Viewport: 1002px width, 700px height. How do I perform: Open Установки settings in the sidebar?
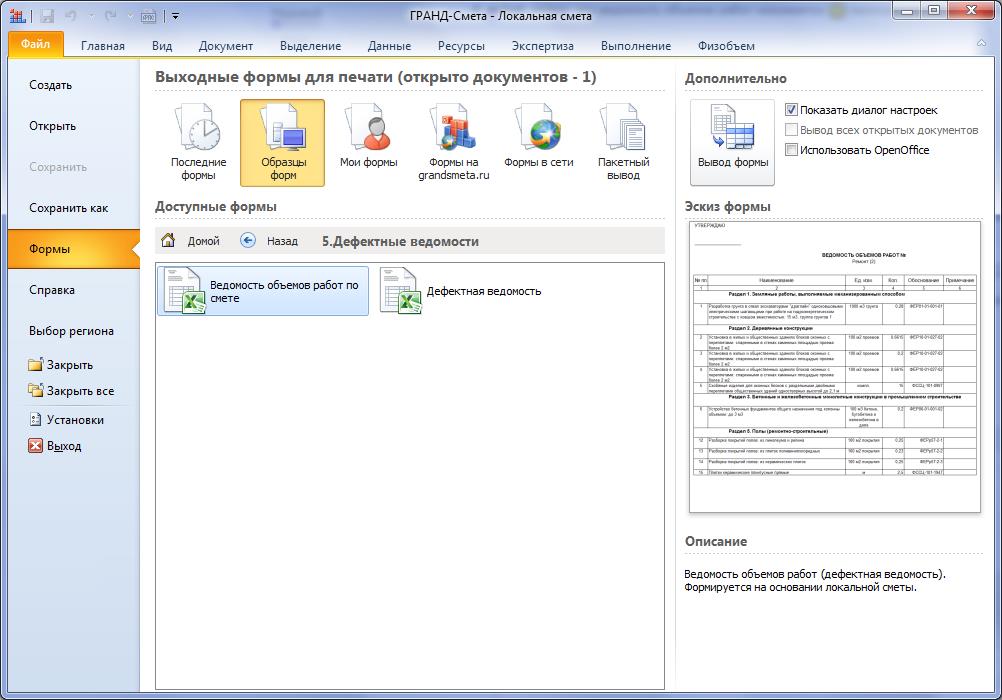click(x=75, y=420)
